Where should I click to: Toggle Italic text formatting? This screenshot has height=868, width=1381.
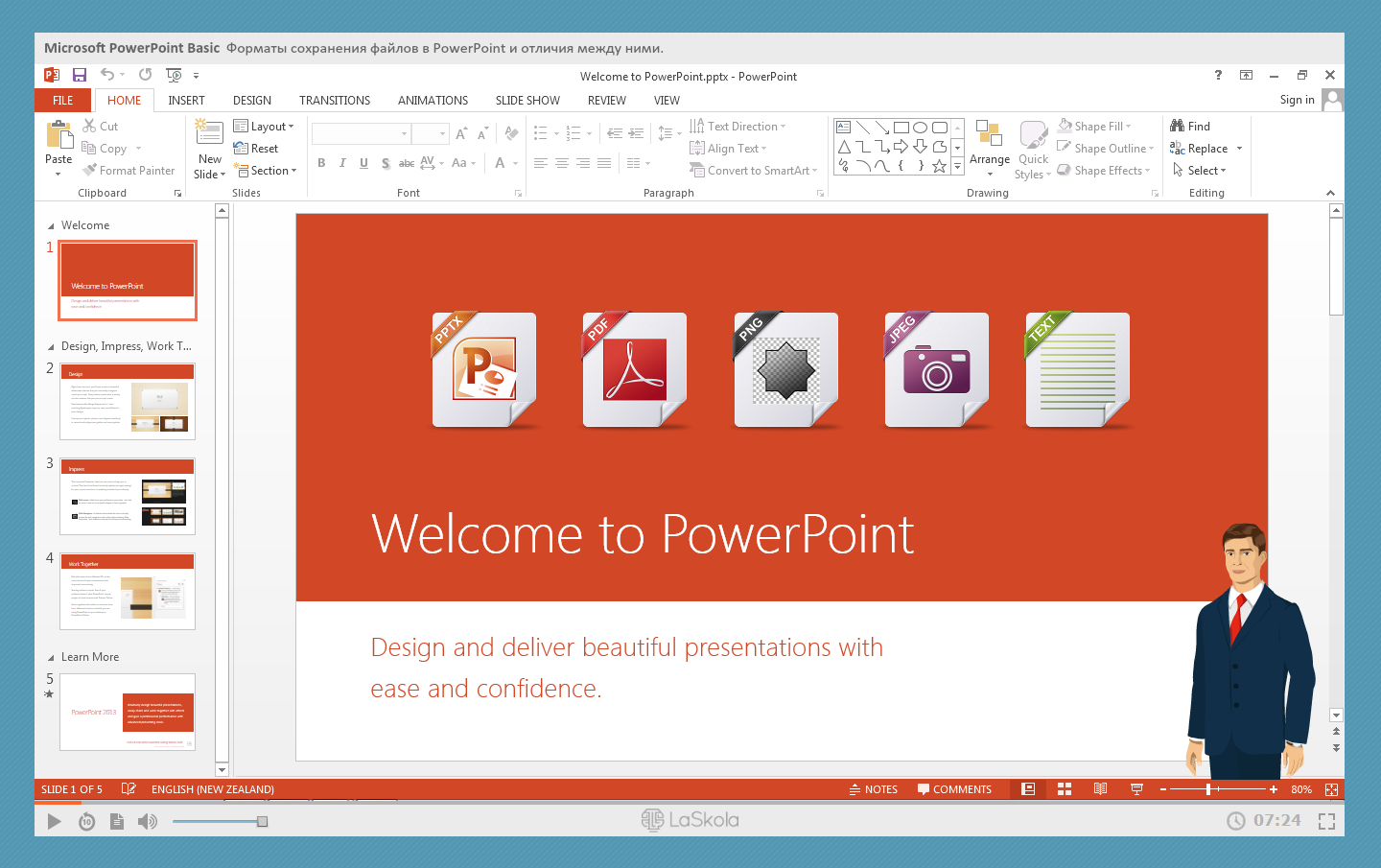pyautogui.click(x=342, y=163)
